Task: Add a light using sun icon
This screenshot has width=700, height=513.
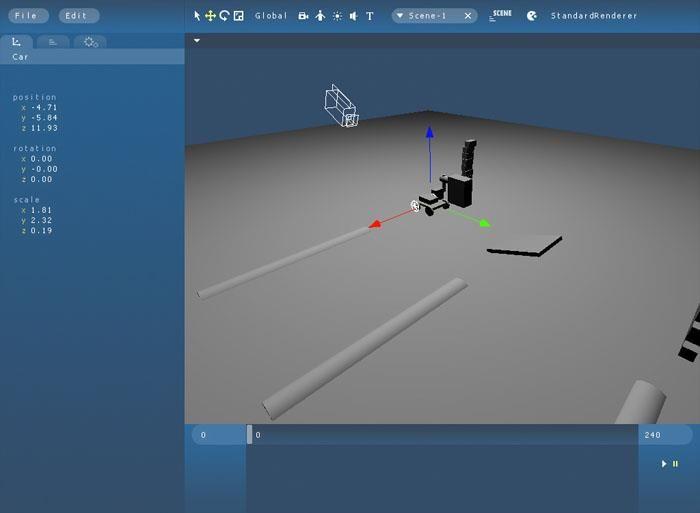Action: (337, 16)
